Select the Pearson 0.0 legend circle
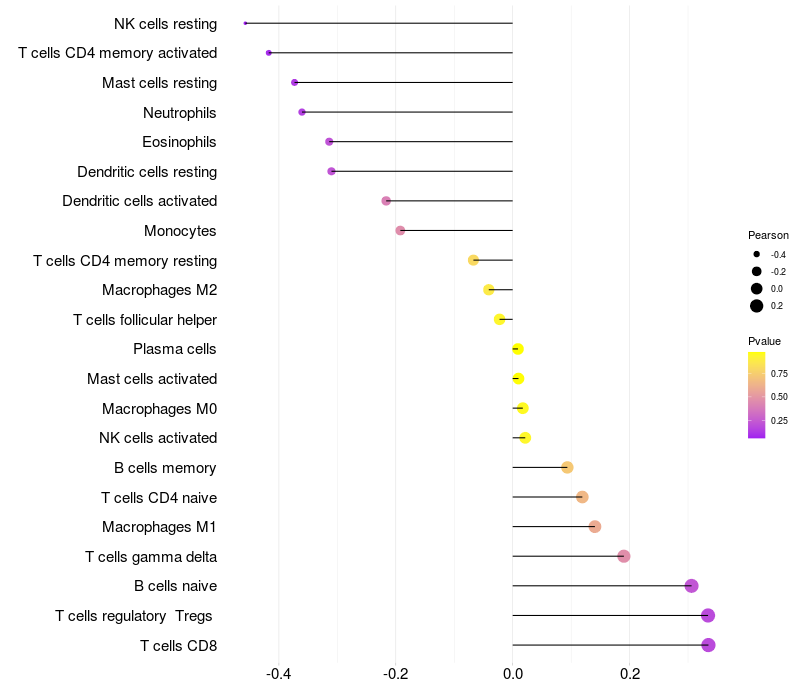Screen dimensions: 800x700 point(757,289)
